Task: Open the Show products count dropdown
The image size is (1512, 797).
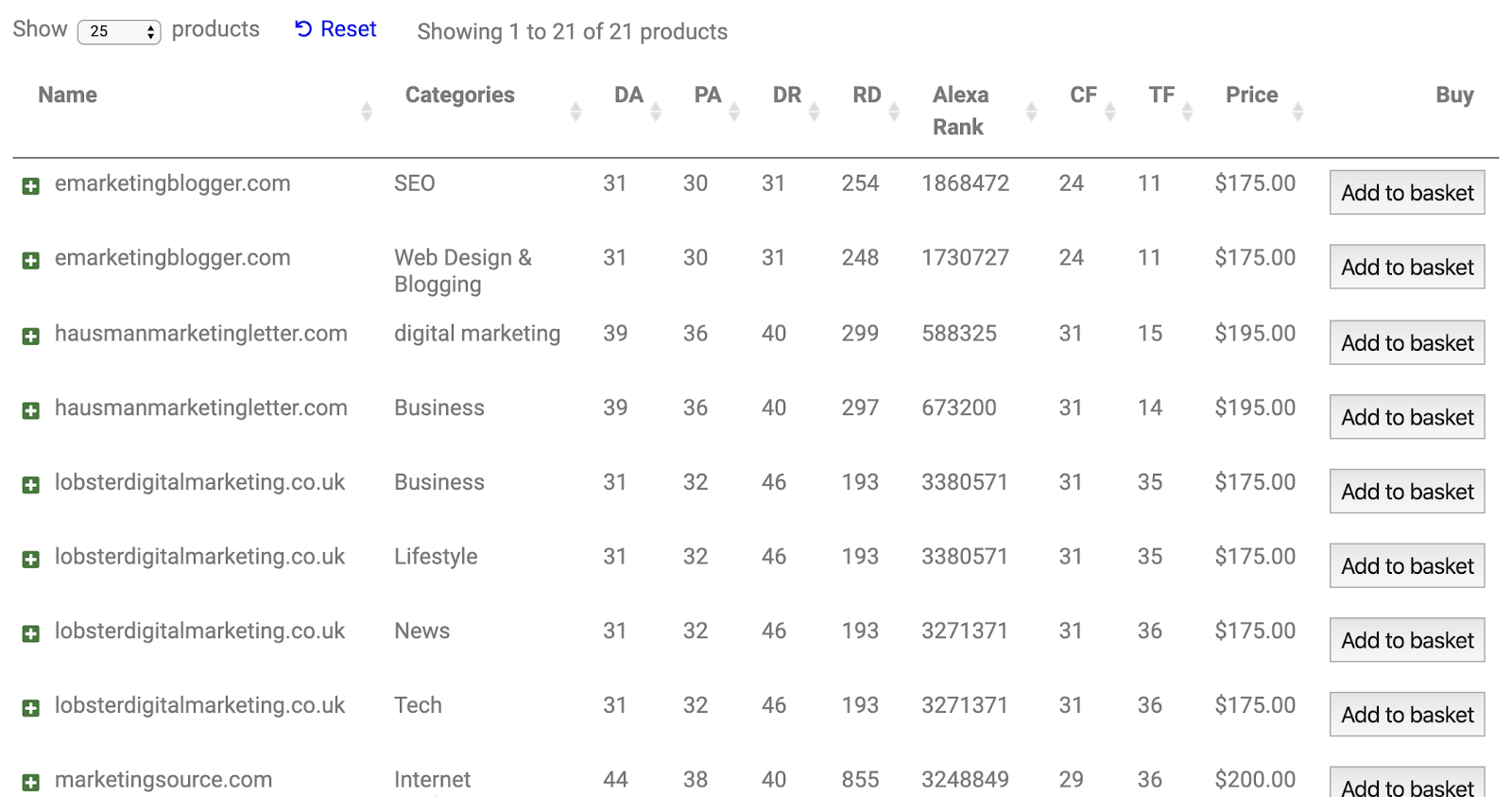Action: click(119, 31)
